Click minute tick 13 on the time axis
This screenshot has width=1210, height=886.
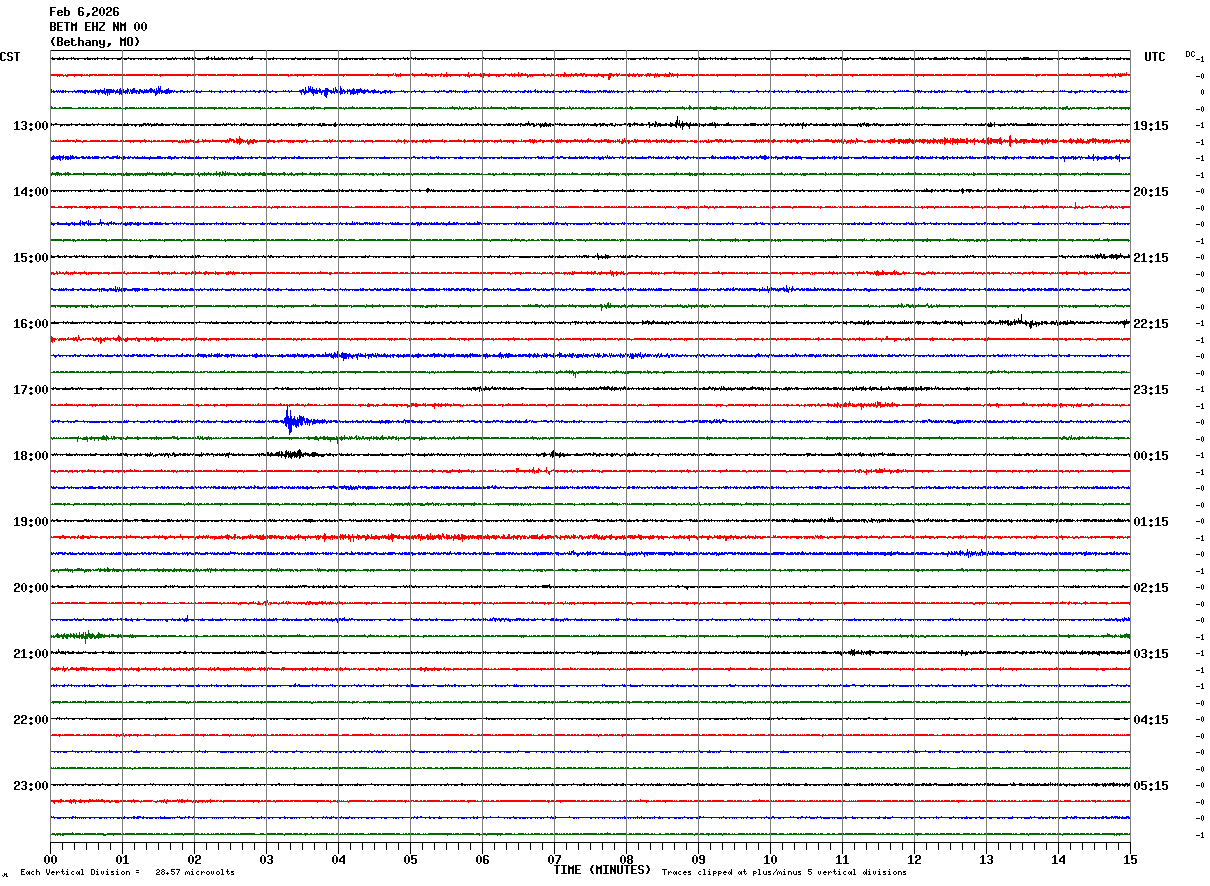pyautogui.click(x=986, y=858)
